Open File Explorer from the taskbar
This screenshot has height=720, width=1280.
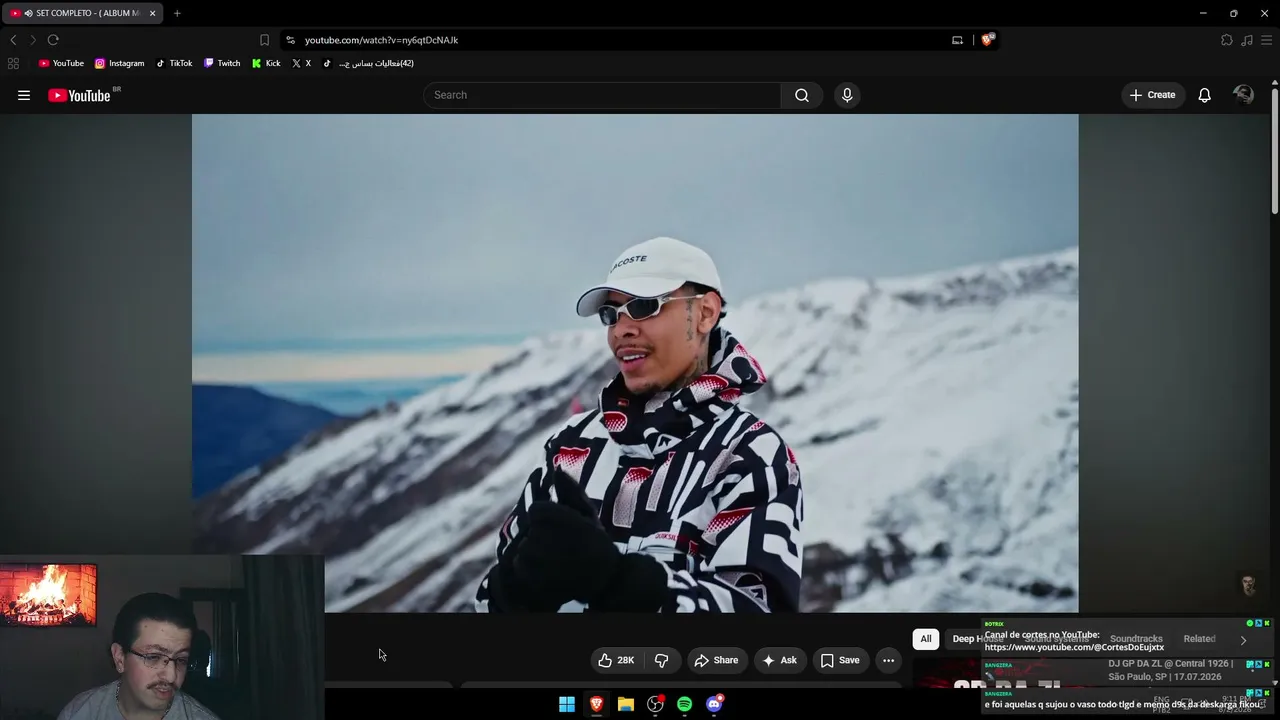[x=626, y=704]
